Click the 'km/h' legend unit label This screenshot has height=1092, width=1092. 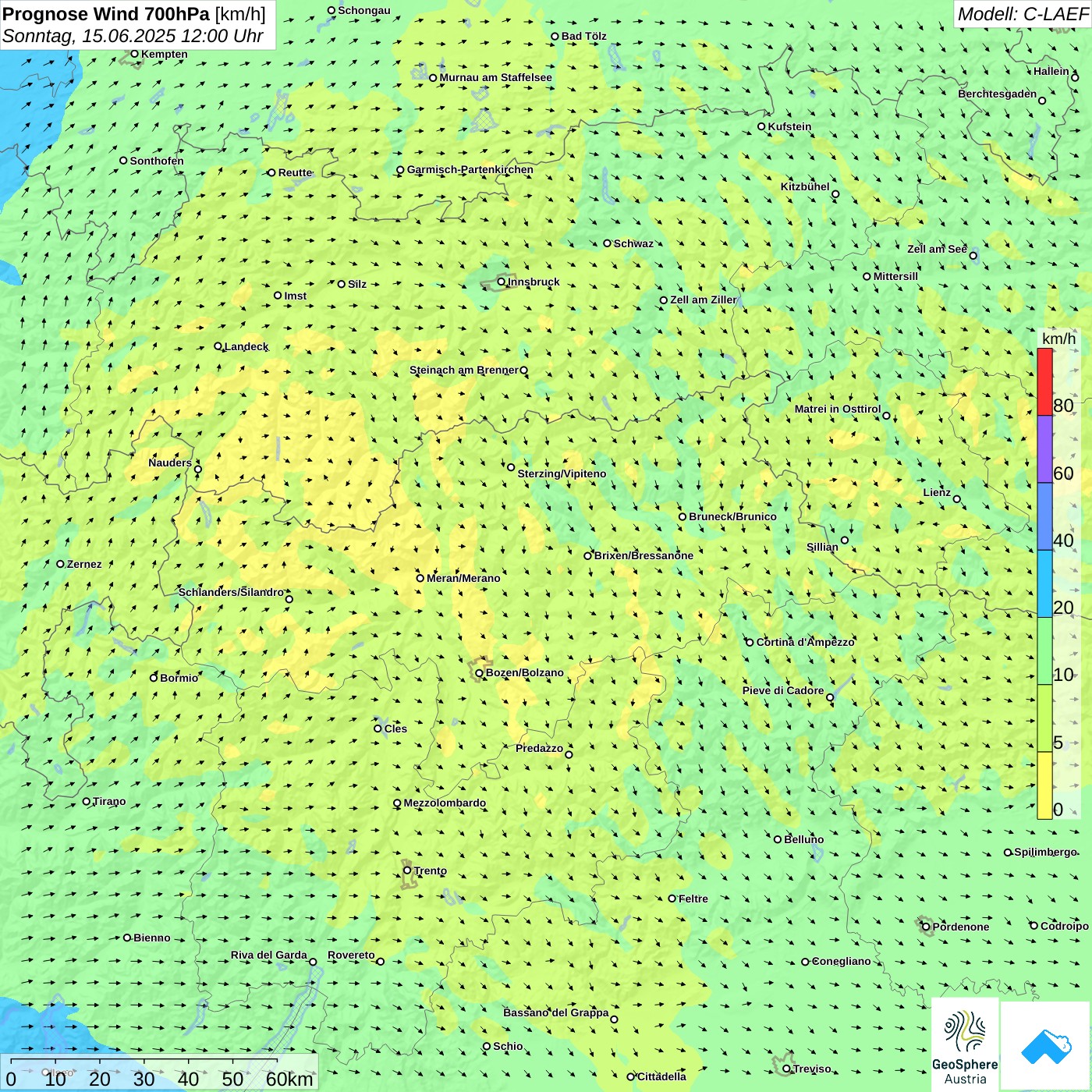pyautogui.click(x=1058, y=339)
